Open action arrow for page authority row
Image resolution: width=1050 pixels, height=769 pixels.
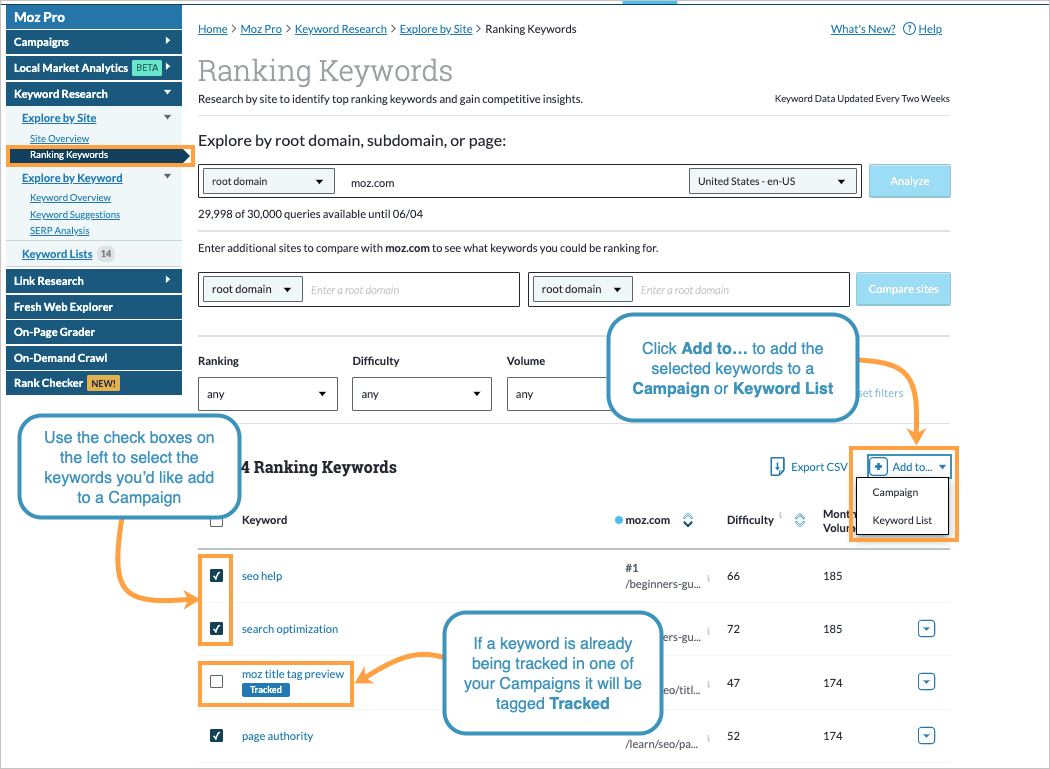926,736
